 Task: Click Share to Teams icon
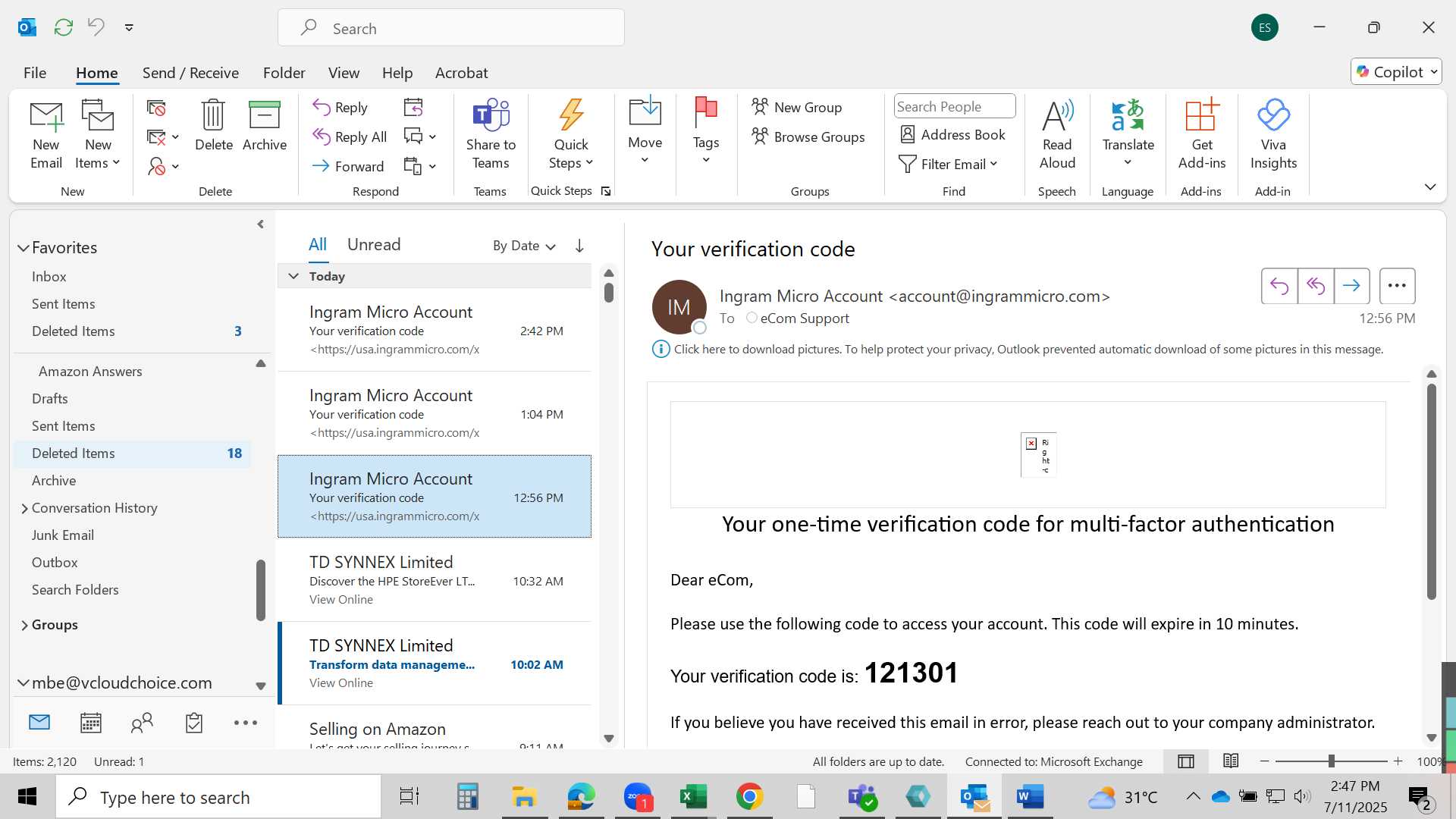click(x=491, y=135)
